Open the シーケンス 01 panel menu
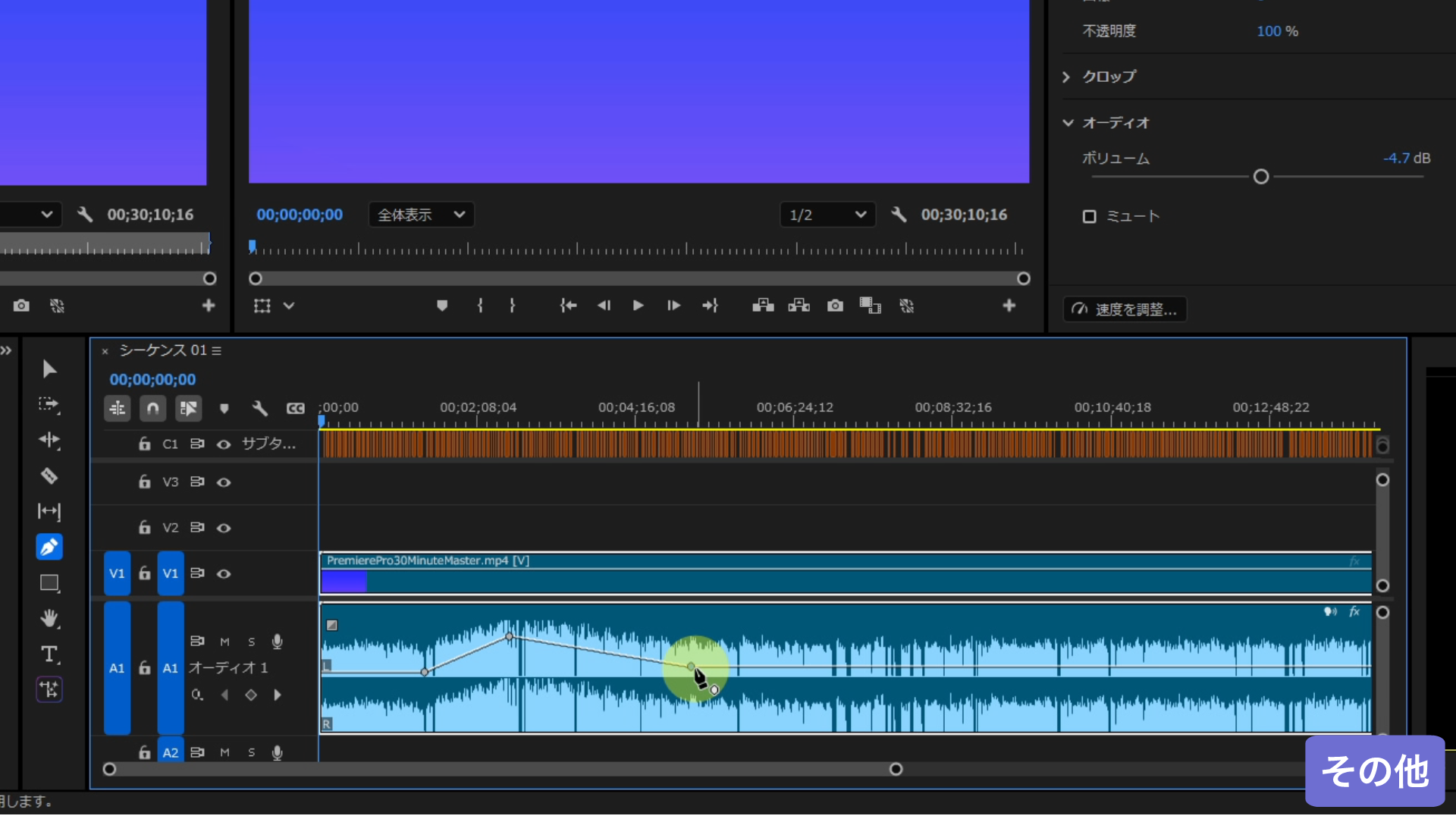Screen dimensions: 1456x819 click(217, 350)
